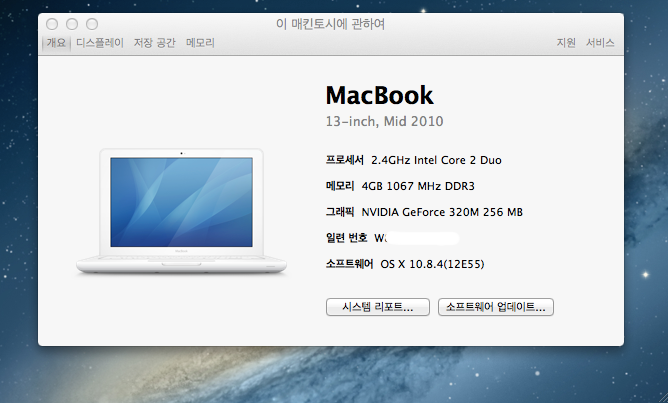Select the 저장 공간 tab
This screenshot has height=403, width=668.
pos(155,43)
